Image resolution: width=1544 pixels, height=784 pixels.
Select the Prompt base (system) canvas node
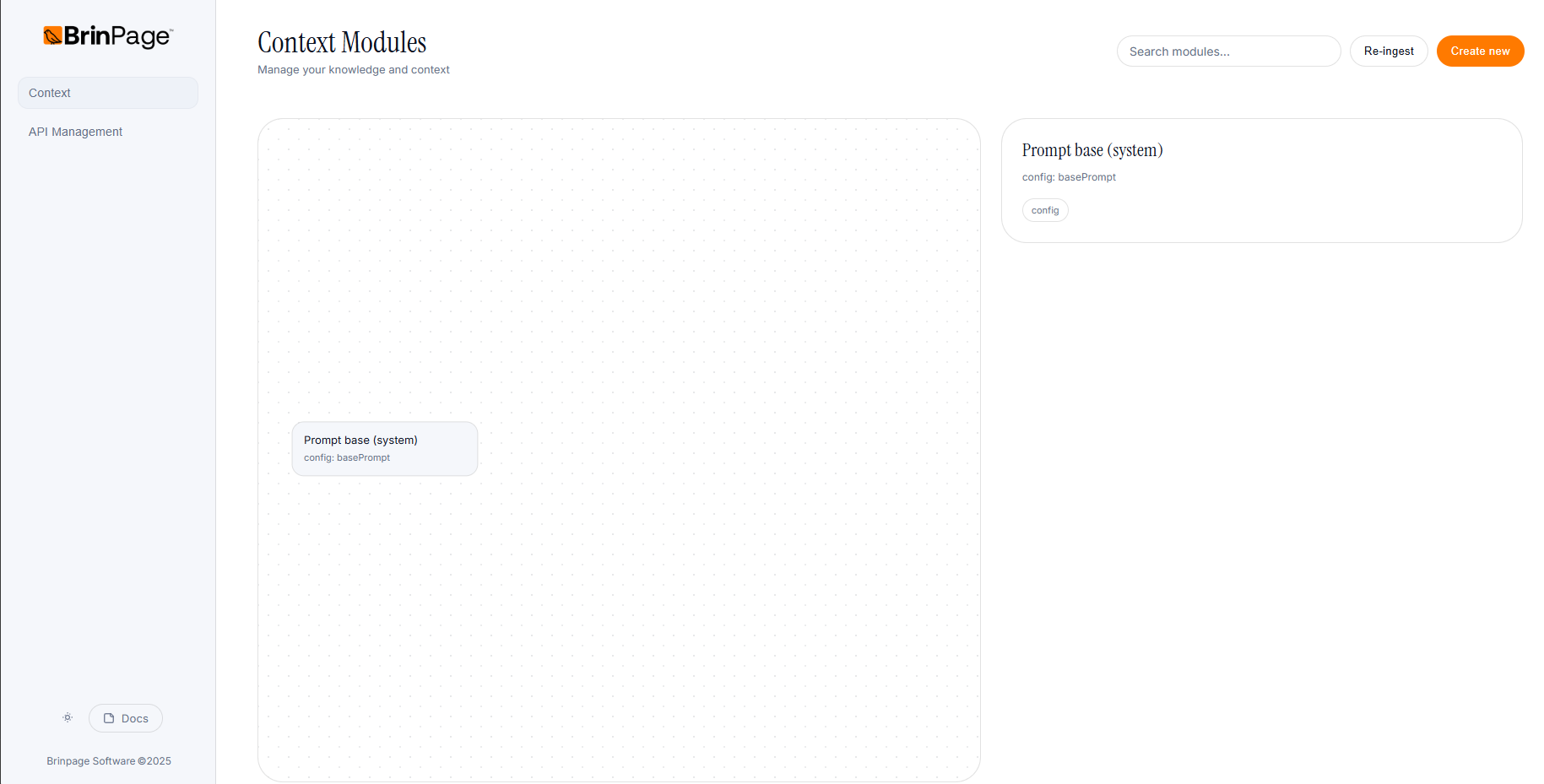[x=384, y=448]
